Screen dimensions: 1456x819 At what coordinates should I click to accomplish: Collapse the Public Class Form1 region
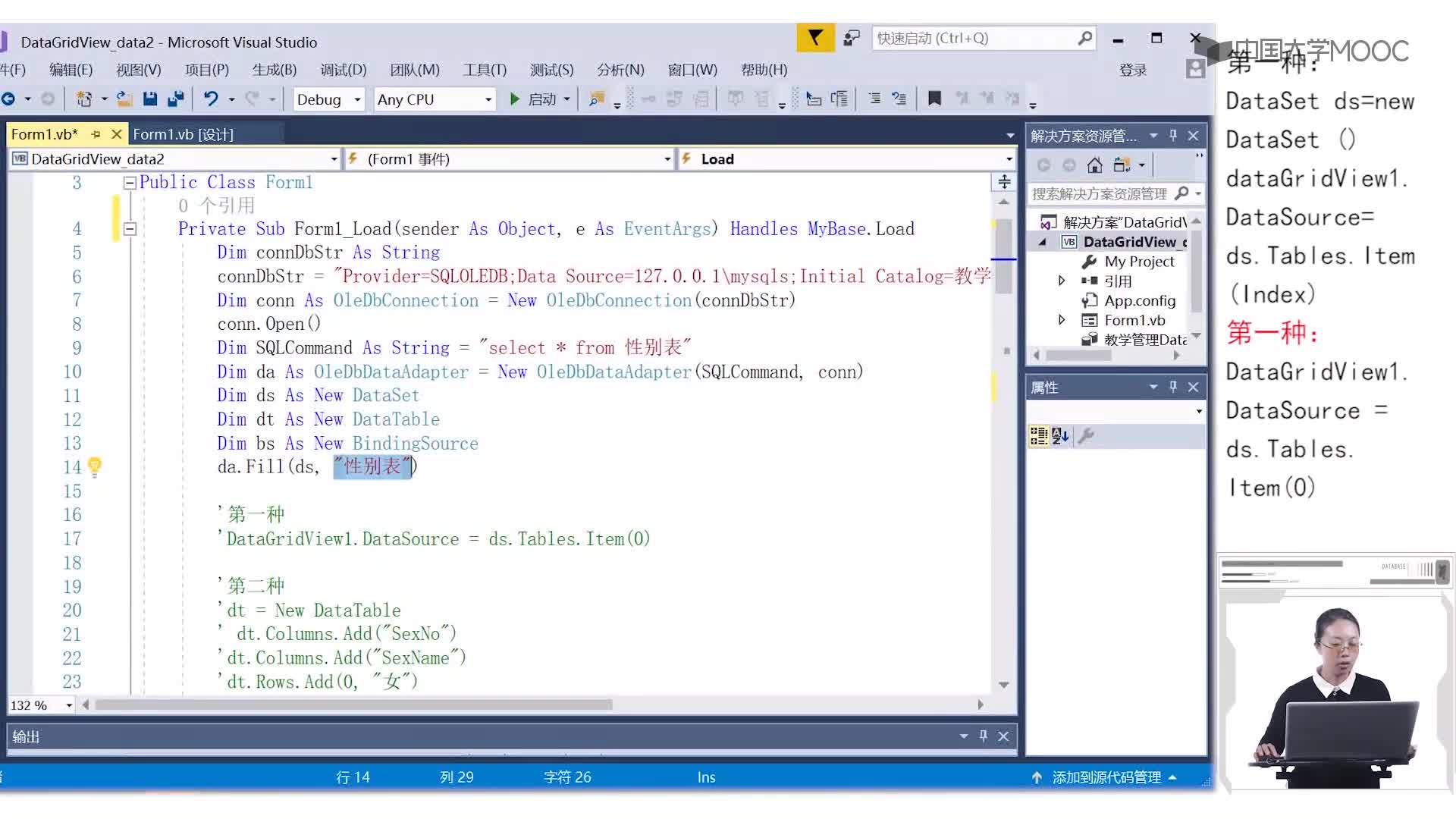click(x=130, y=182)
